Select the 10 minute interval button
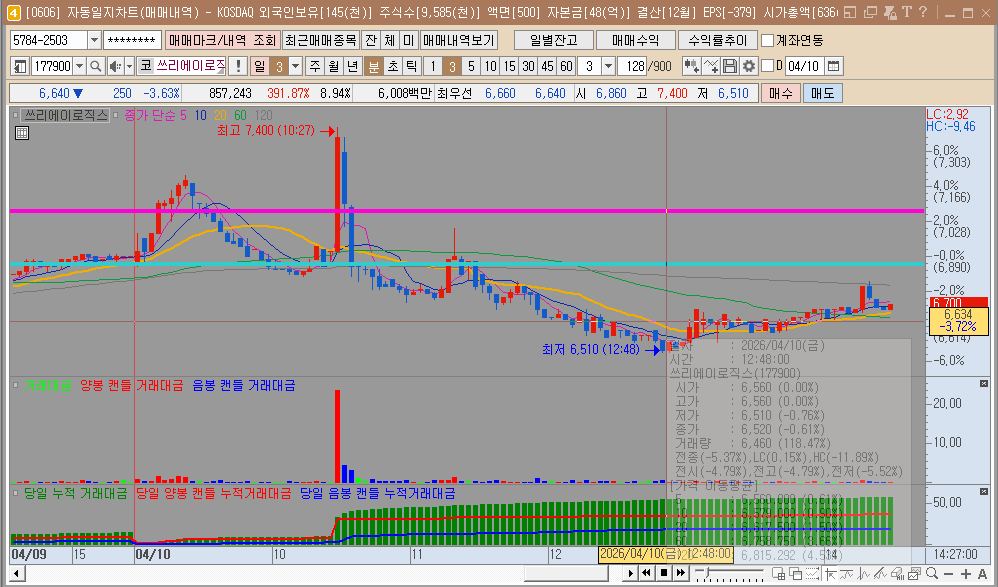This screenshot has width=998, height=587. coord(490,66)
